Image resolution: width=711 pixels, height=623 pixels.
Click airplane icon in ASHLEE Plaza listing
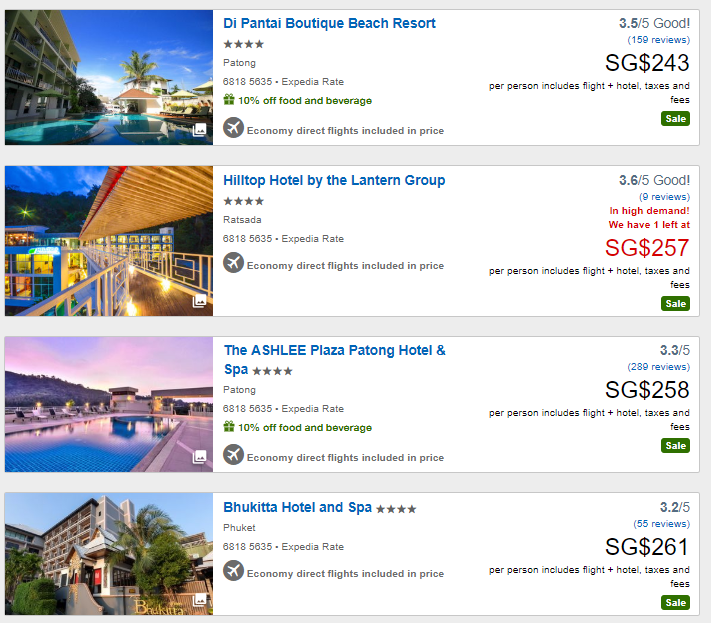pyautogui.click(x=233, y=456)
